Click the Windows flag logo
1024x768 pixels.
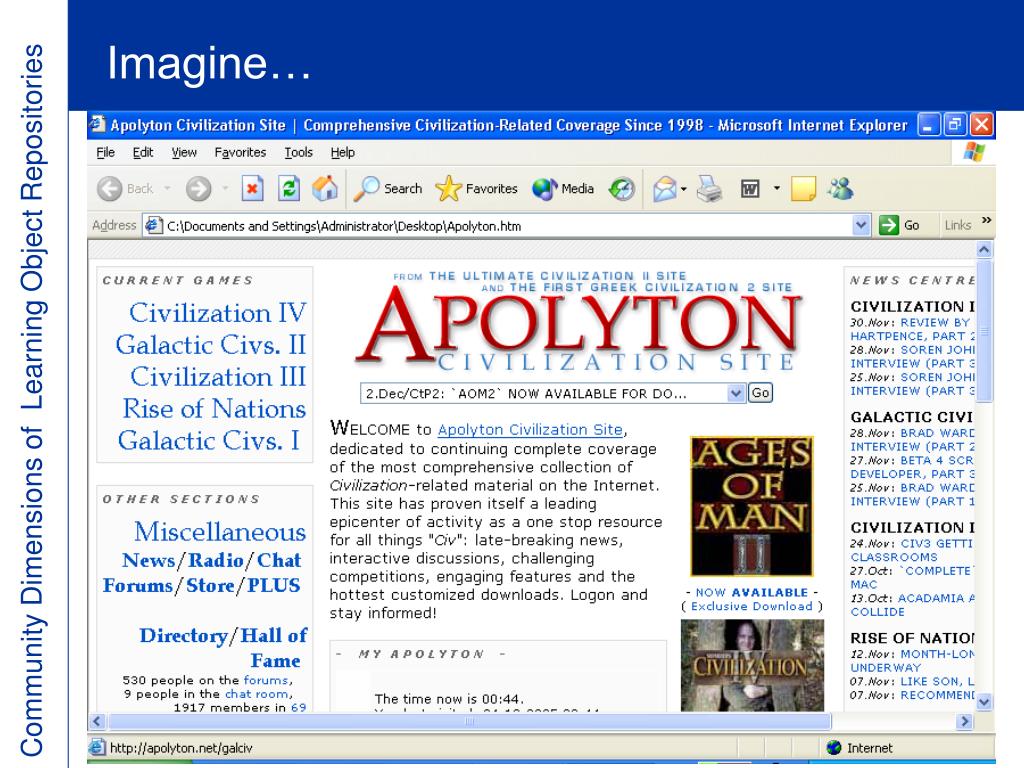(x=974, y=152)
